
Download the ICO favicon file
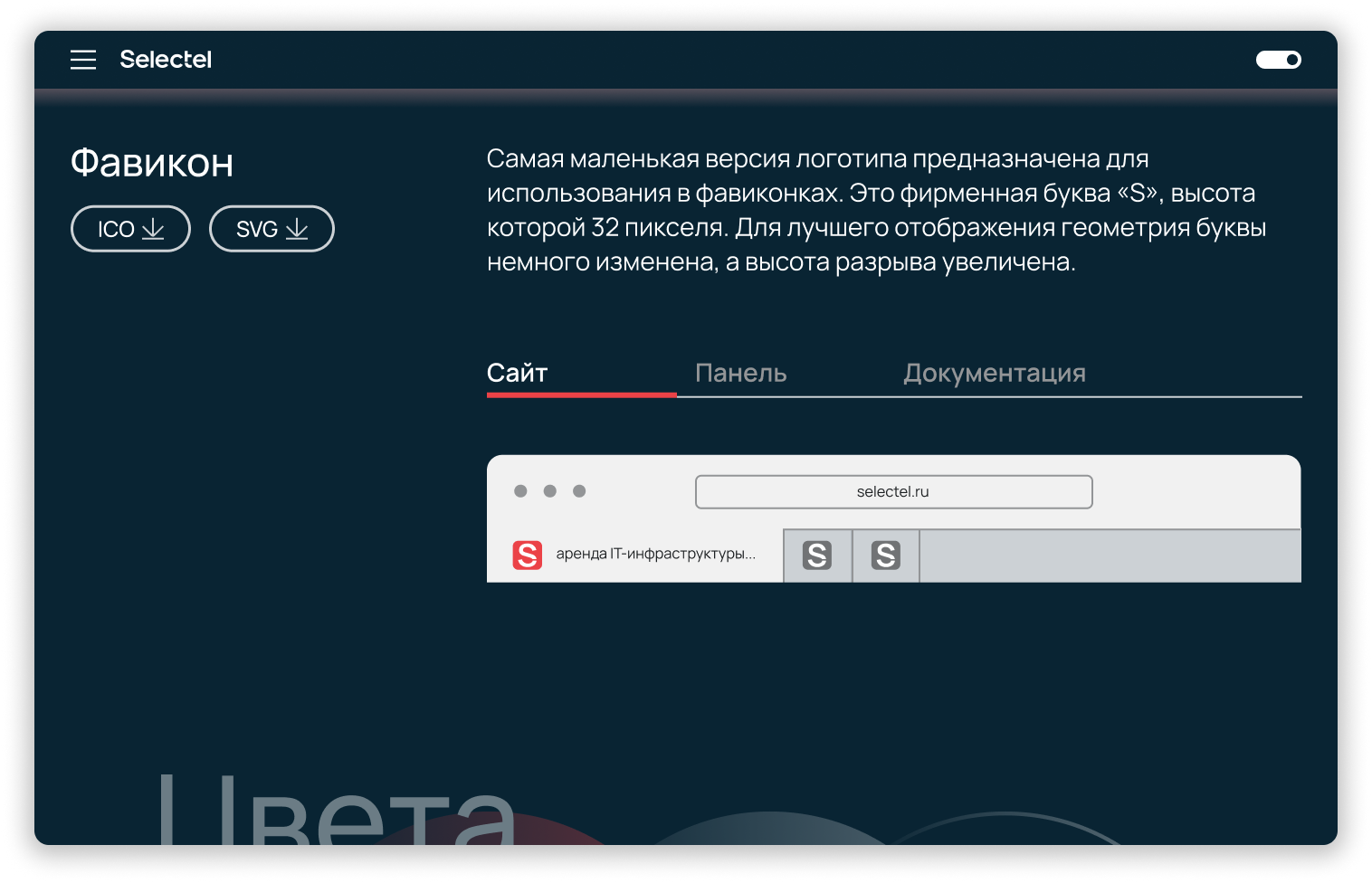click(x=130, y=229)
